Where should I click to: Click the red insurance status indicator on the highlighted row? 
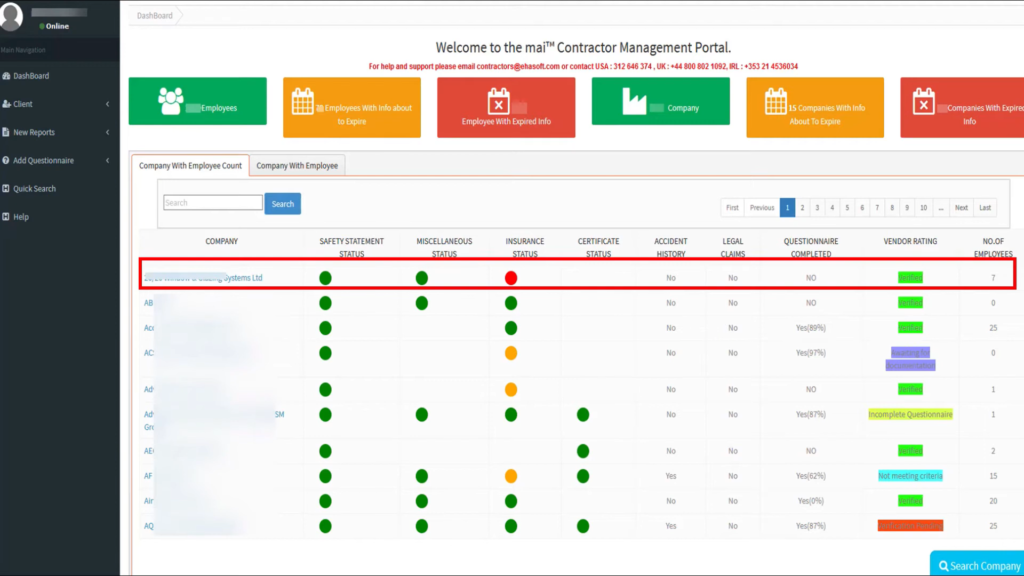[x=511, y=278]
